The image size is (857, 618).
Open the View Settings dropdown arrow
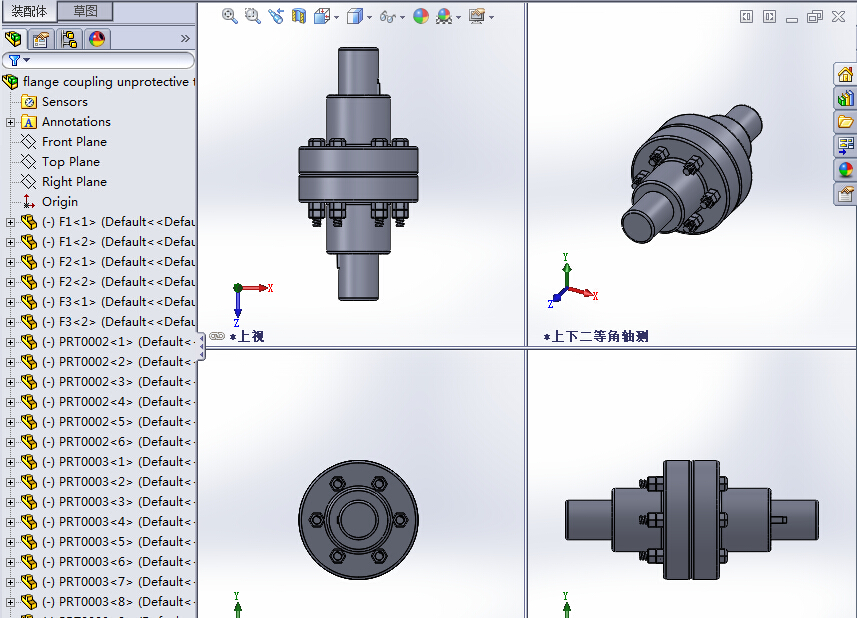click(491, 17)
